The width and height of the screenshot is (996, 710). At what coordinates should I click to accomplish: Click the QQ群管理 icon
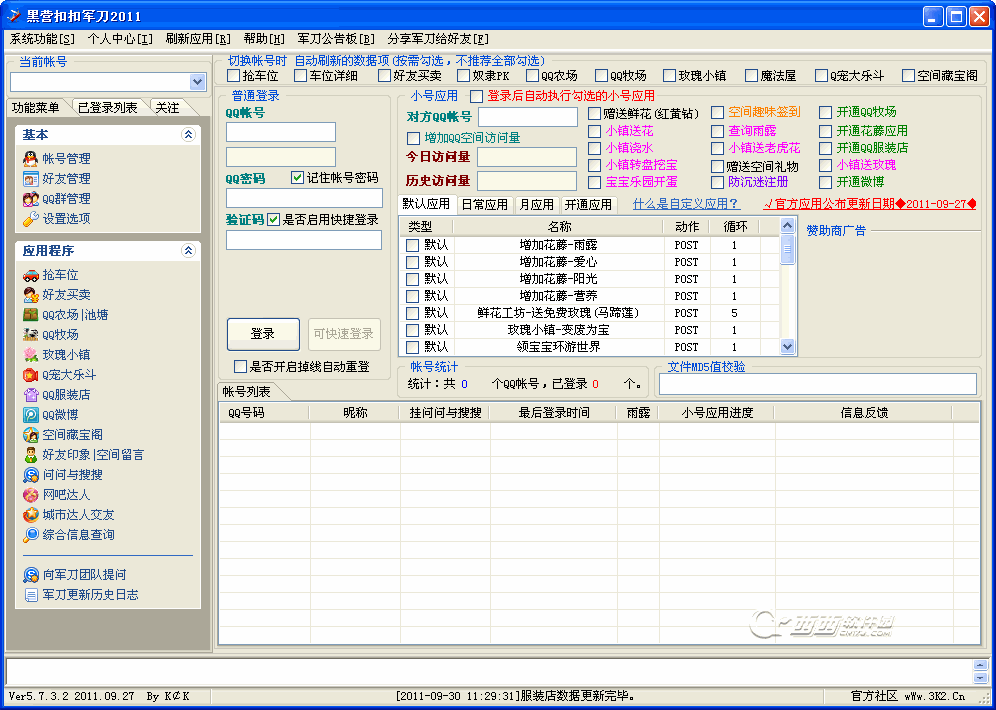pos(31,198)
